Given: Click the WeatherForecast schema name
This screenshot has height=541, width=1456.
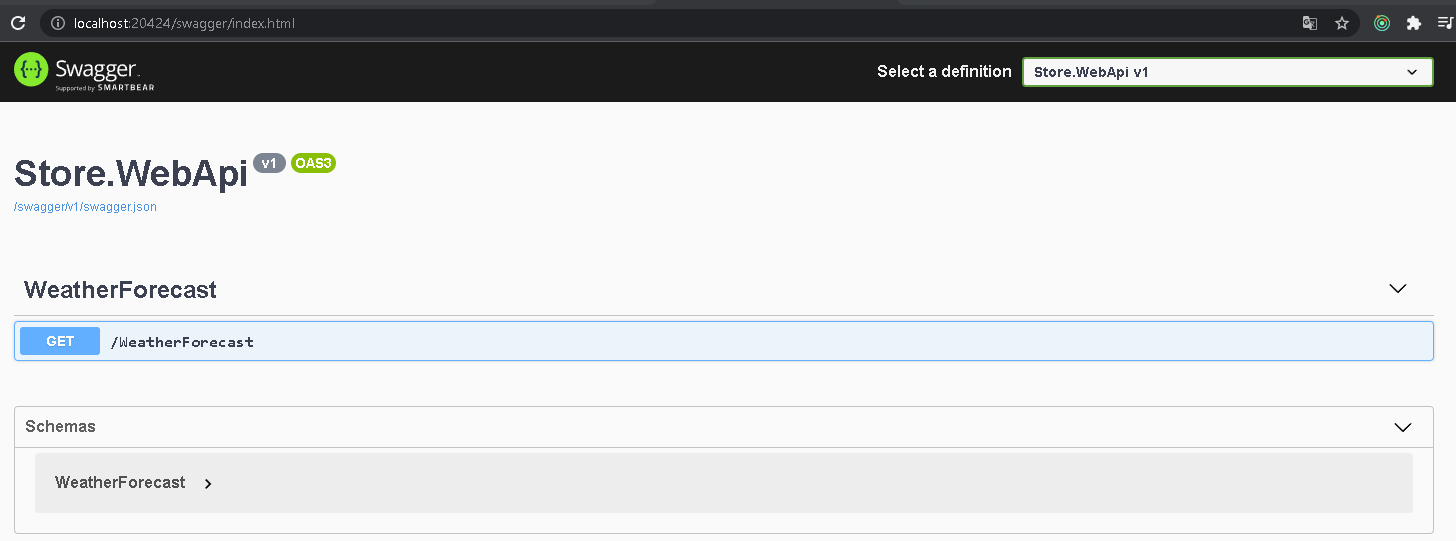Looking at the screenshot, I should pyautogui.click(x=120, y=483).
